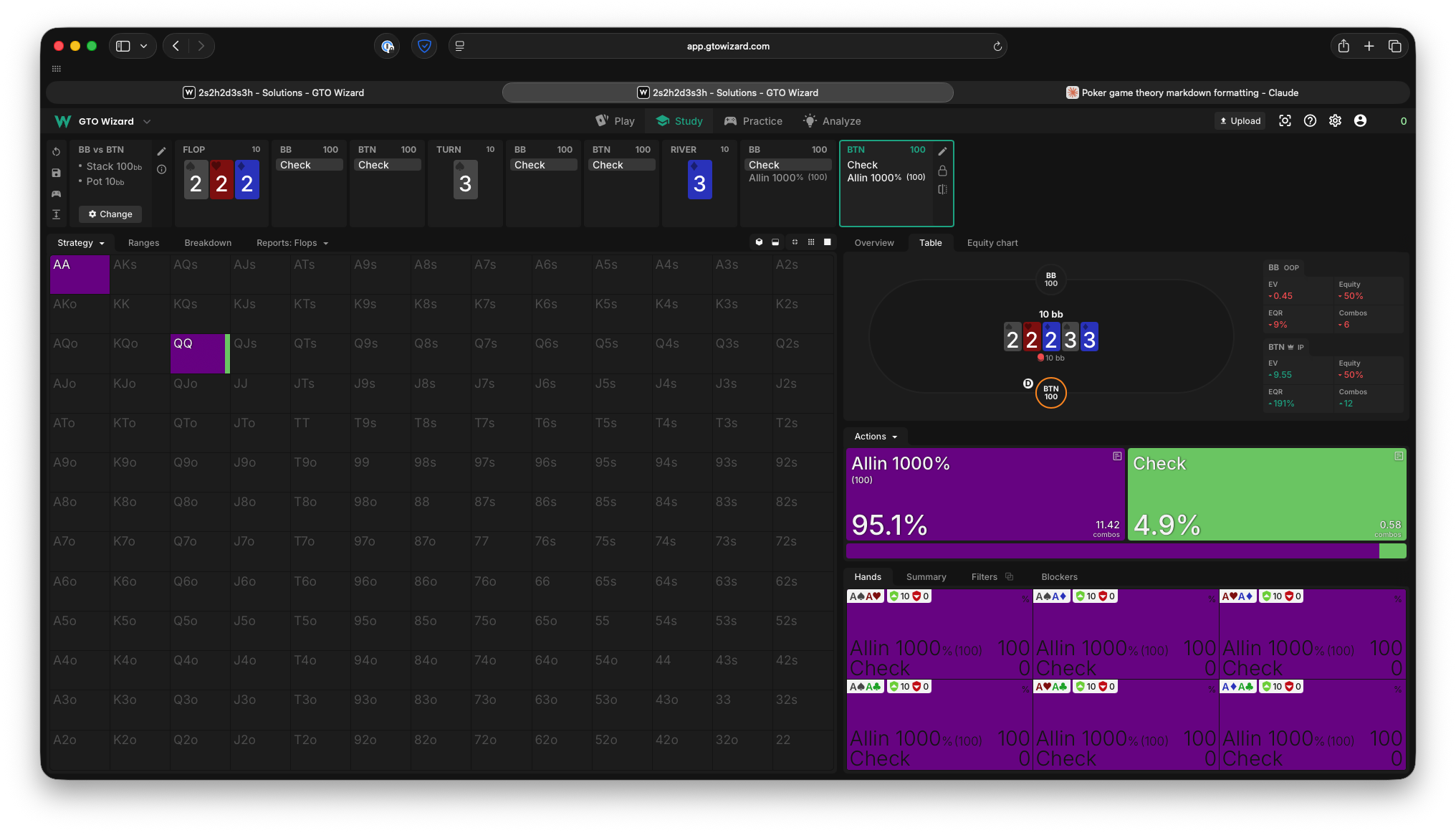Click the reset spot icon
The image size is (1456, 833).
point(56,152)
